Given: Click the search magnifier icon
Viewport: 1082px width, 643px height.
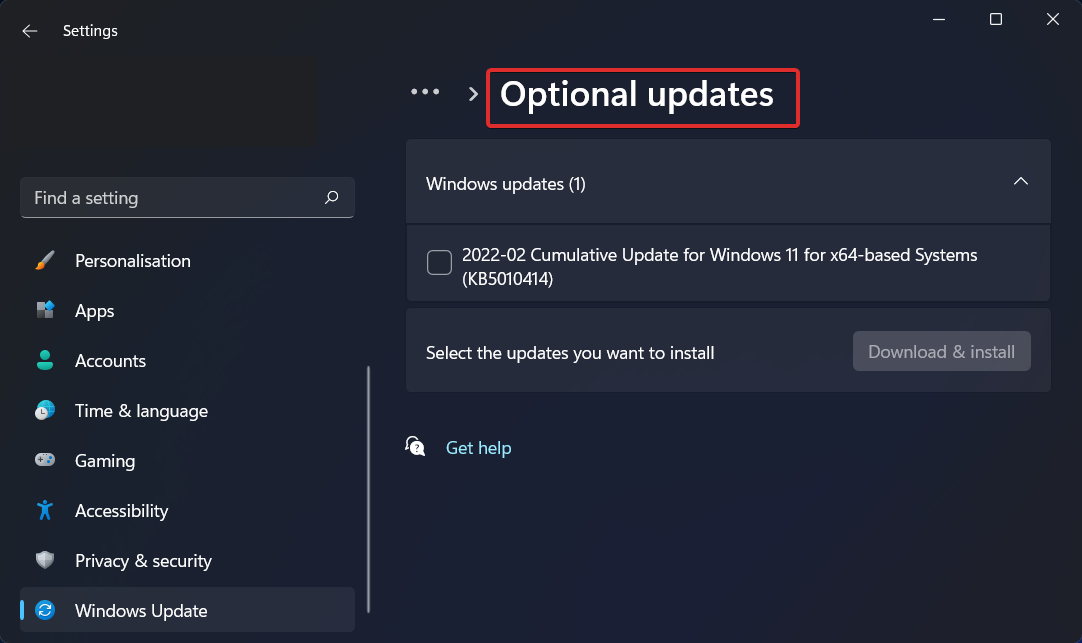Looking at the screenshot, I should tap(331, 197).
